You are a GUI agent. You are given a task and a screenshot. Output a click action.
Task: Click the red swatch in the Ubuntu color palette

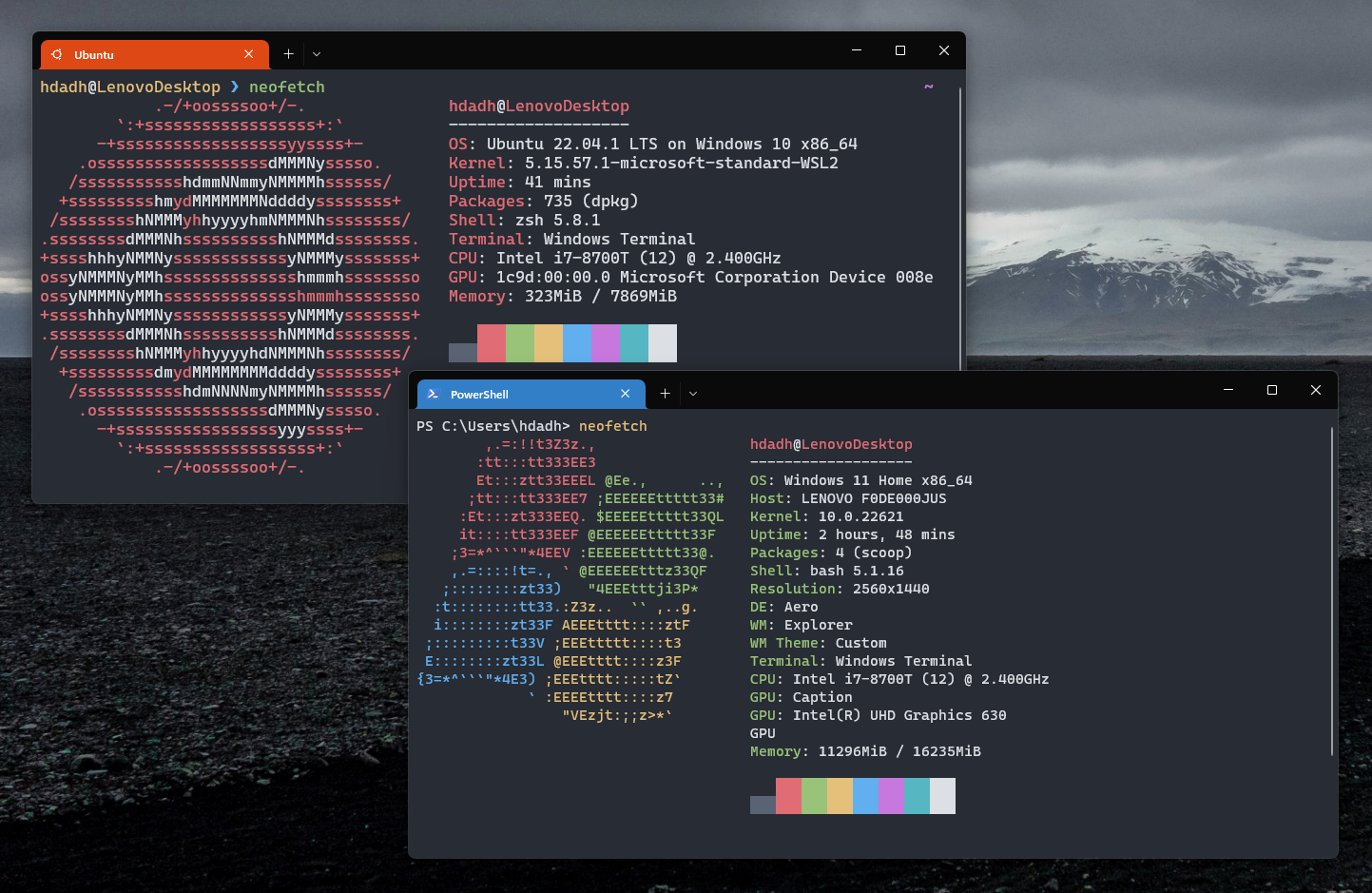click(x=491, y=343)
